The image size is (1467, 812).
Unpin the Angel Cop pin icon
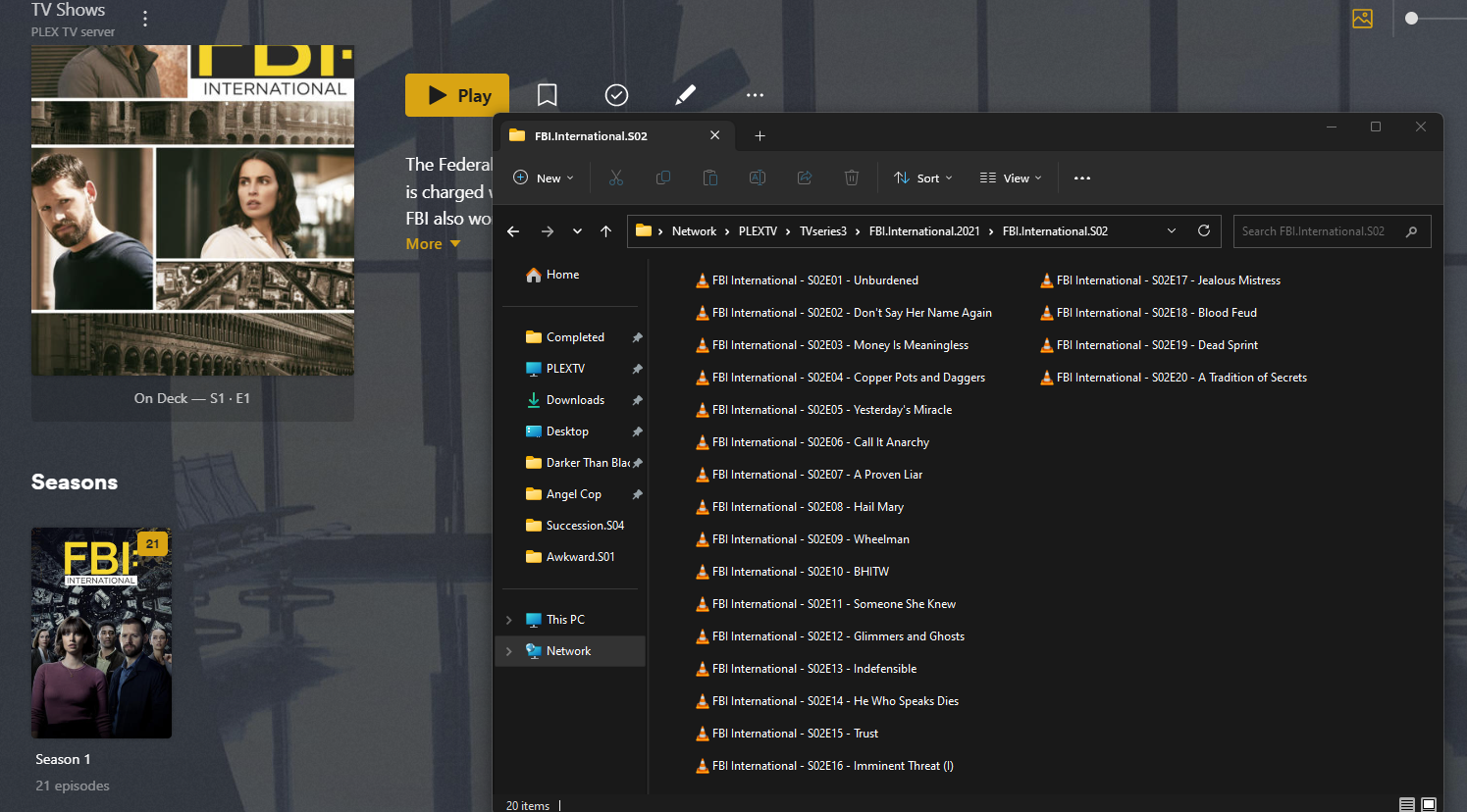637,494
